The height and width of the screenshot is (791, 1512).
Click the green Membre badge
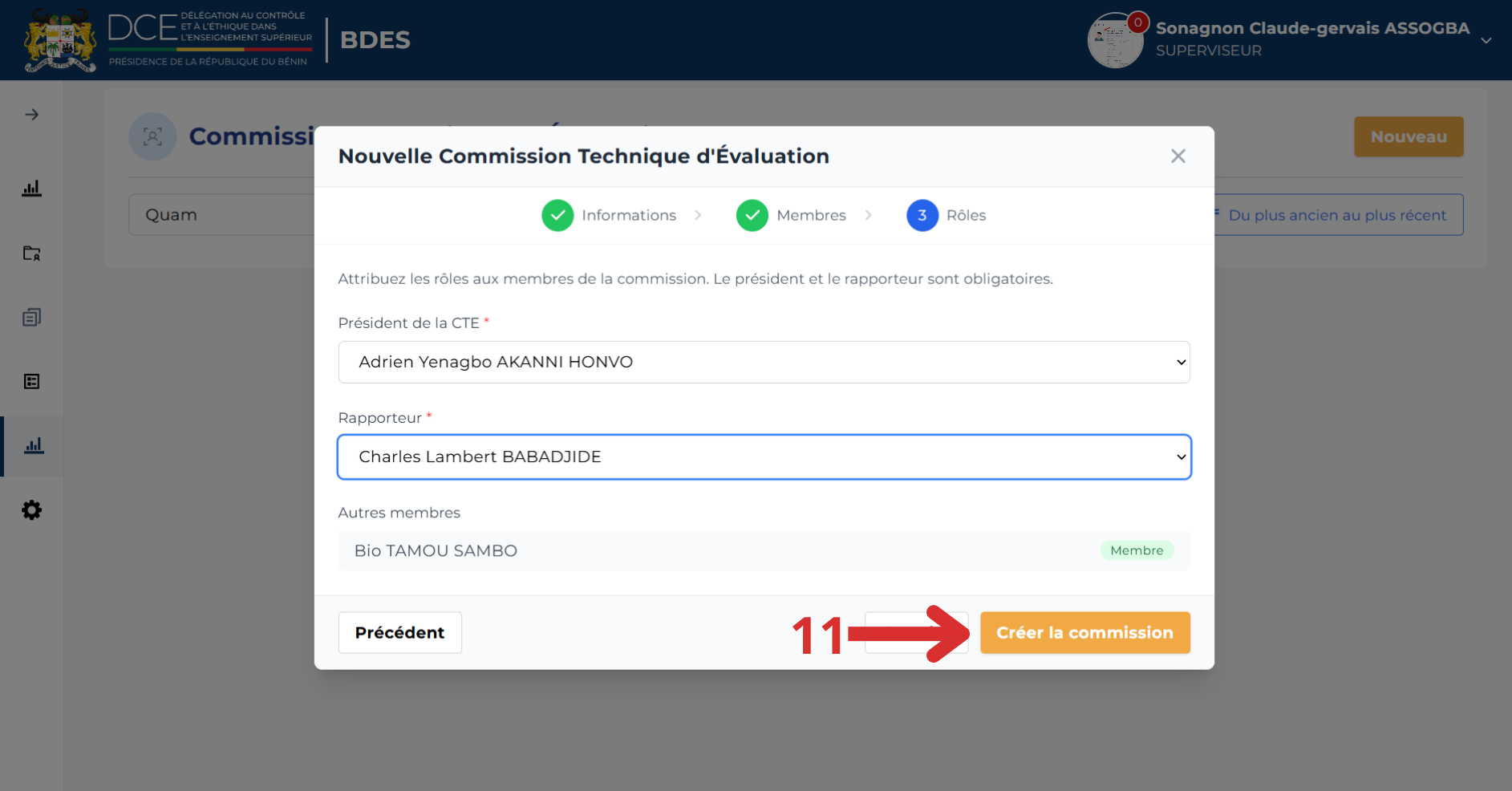pos(1137,550)
